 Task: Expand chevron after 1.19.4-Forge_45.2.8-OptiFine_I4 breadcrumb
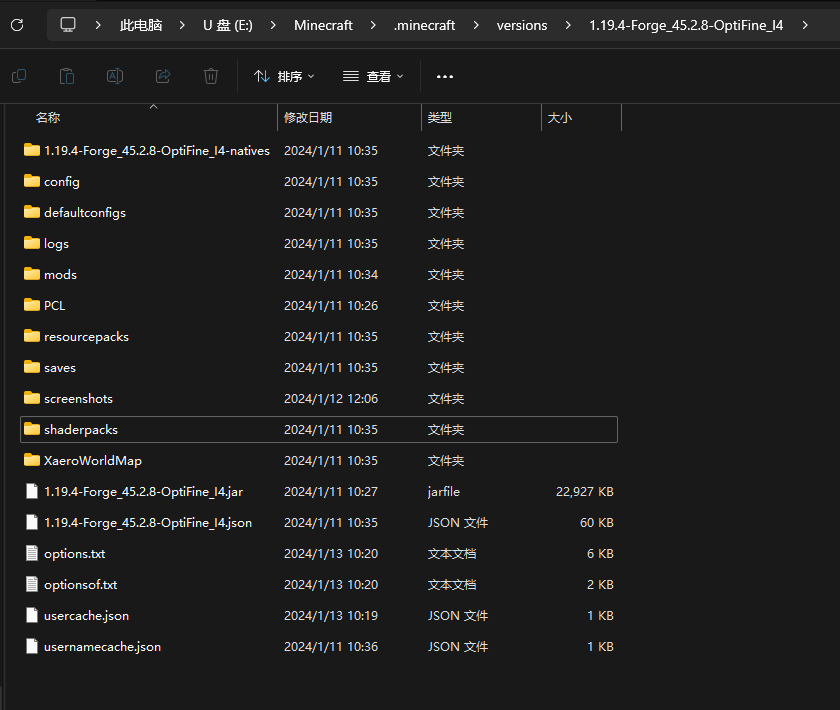805,25
